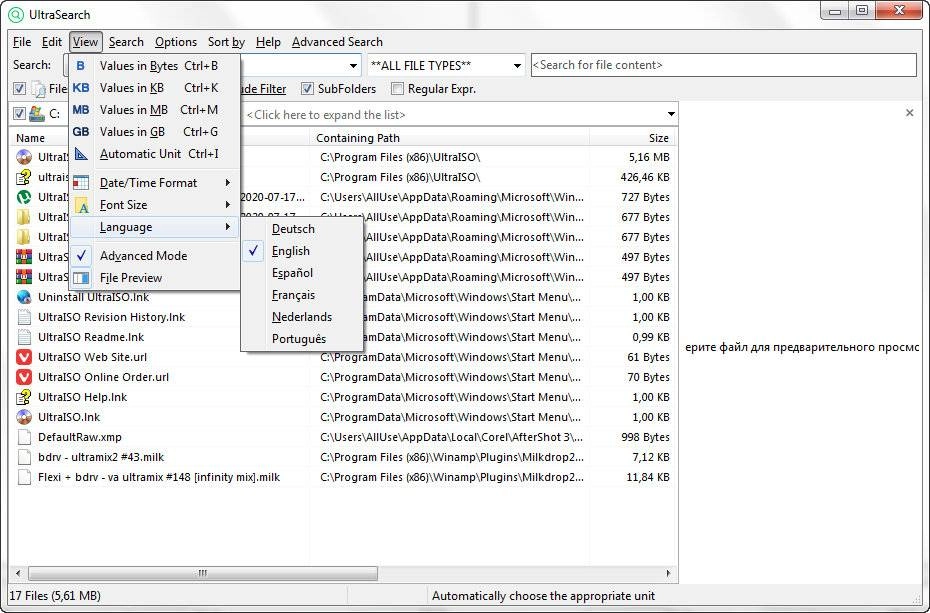This screenshot has height=613, width=930.
Task: Click the disc icon in first result row
Action: (24, 157)
